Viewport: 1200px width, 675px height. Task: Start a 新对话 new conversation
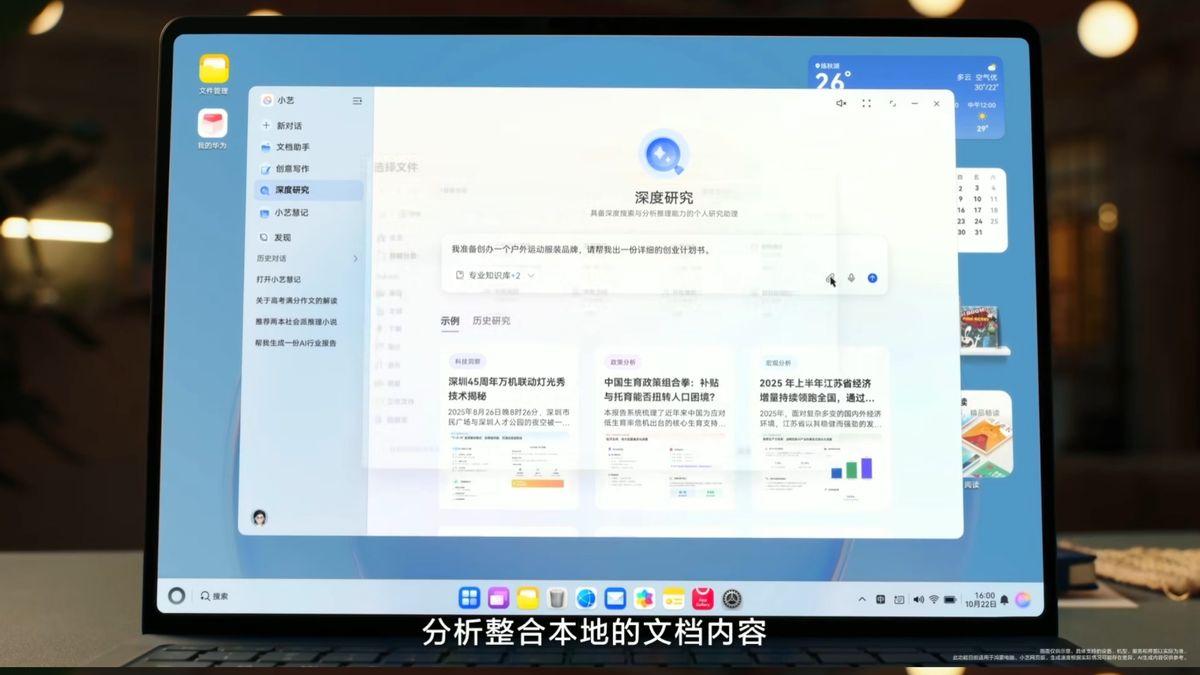pos(290,125)
